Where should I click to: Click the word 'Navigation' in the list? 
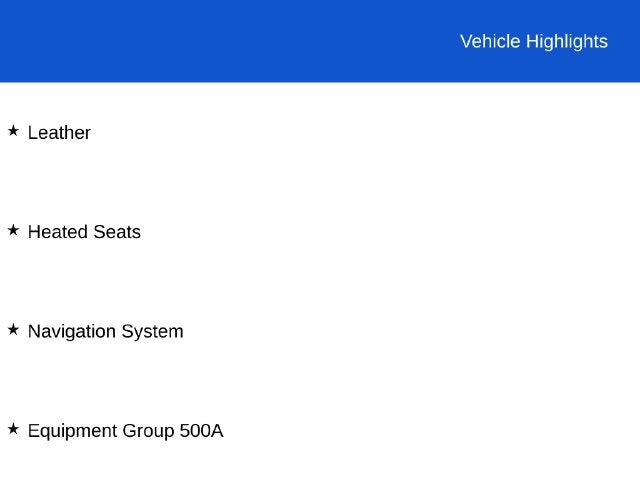pos(72,331)
